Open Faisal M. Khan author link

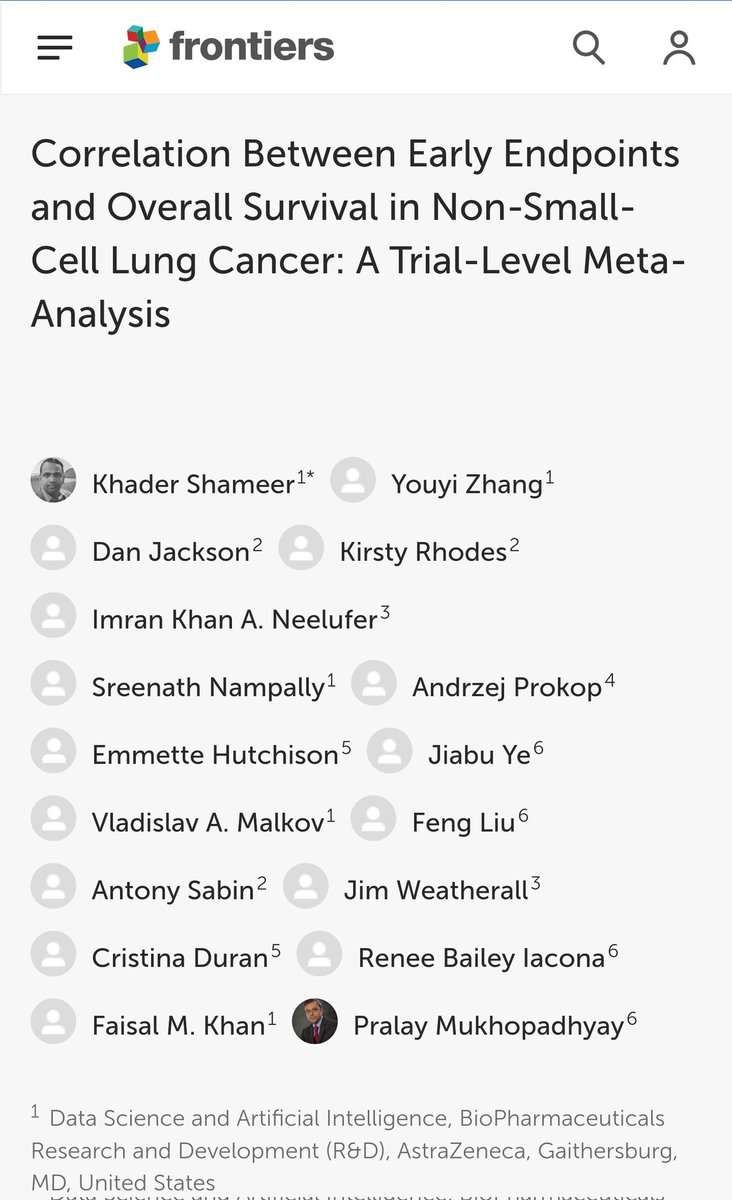pyautogui.click(x=178, y=1025)
